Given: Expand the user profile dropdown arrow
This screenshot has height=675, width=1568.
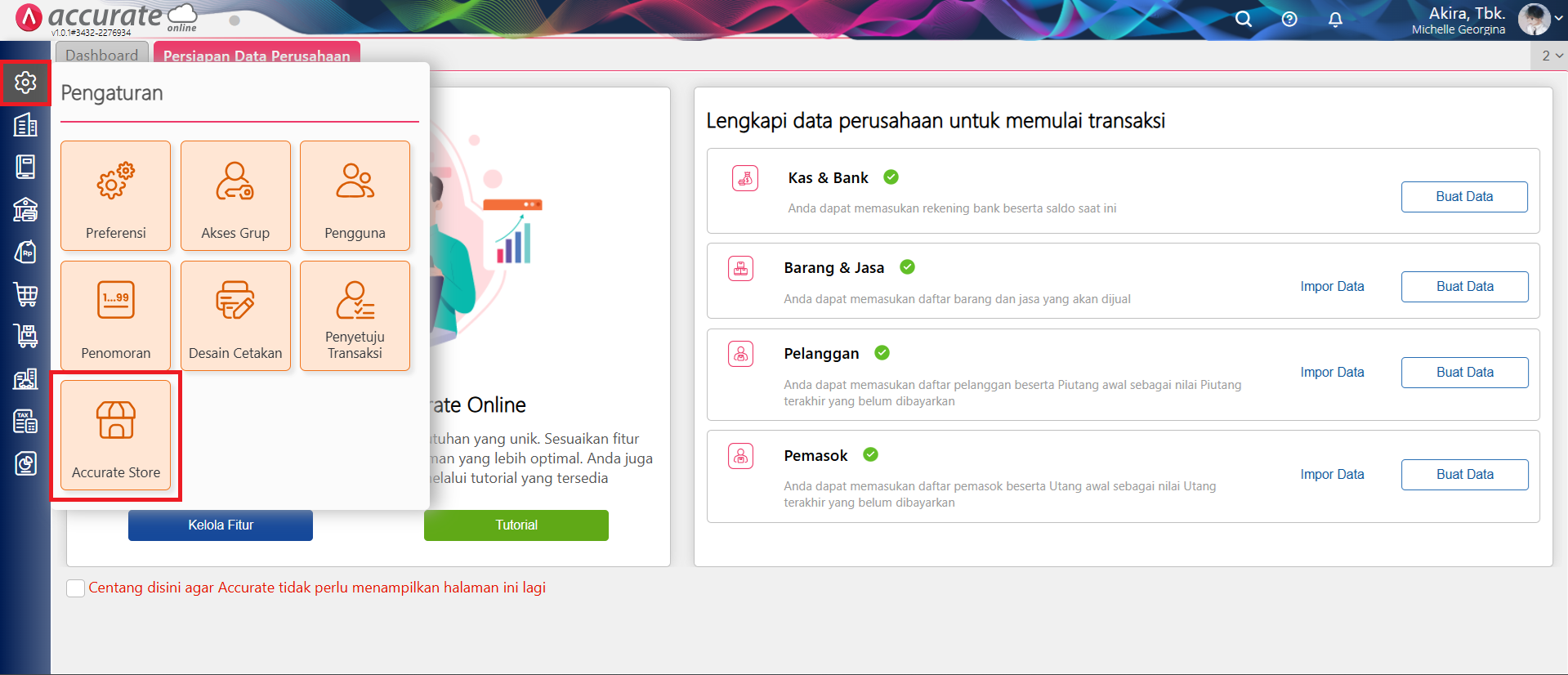Looking at the screenshot, I should click(1558, 18).
